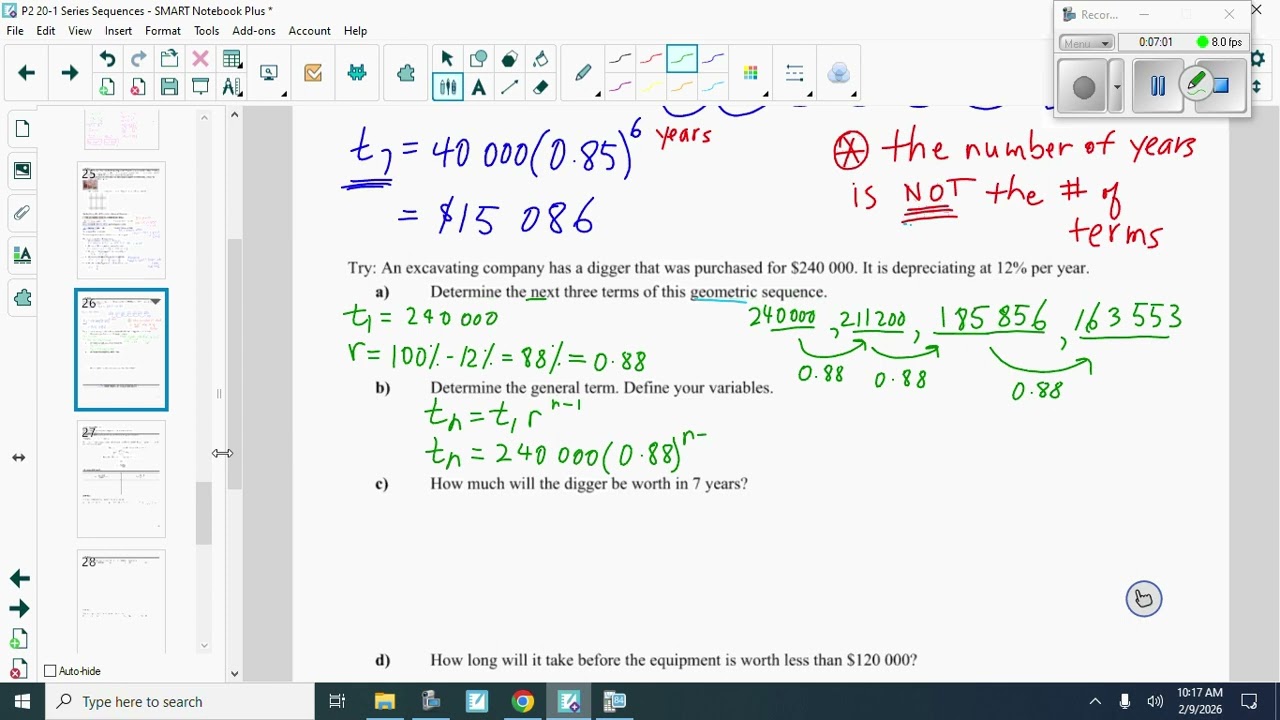
Task: Open the Insert menu
Action: coord(118,31)
